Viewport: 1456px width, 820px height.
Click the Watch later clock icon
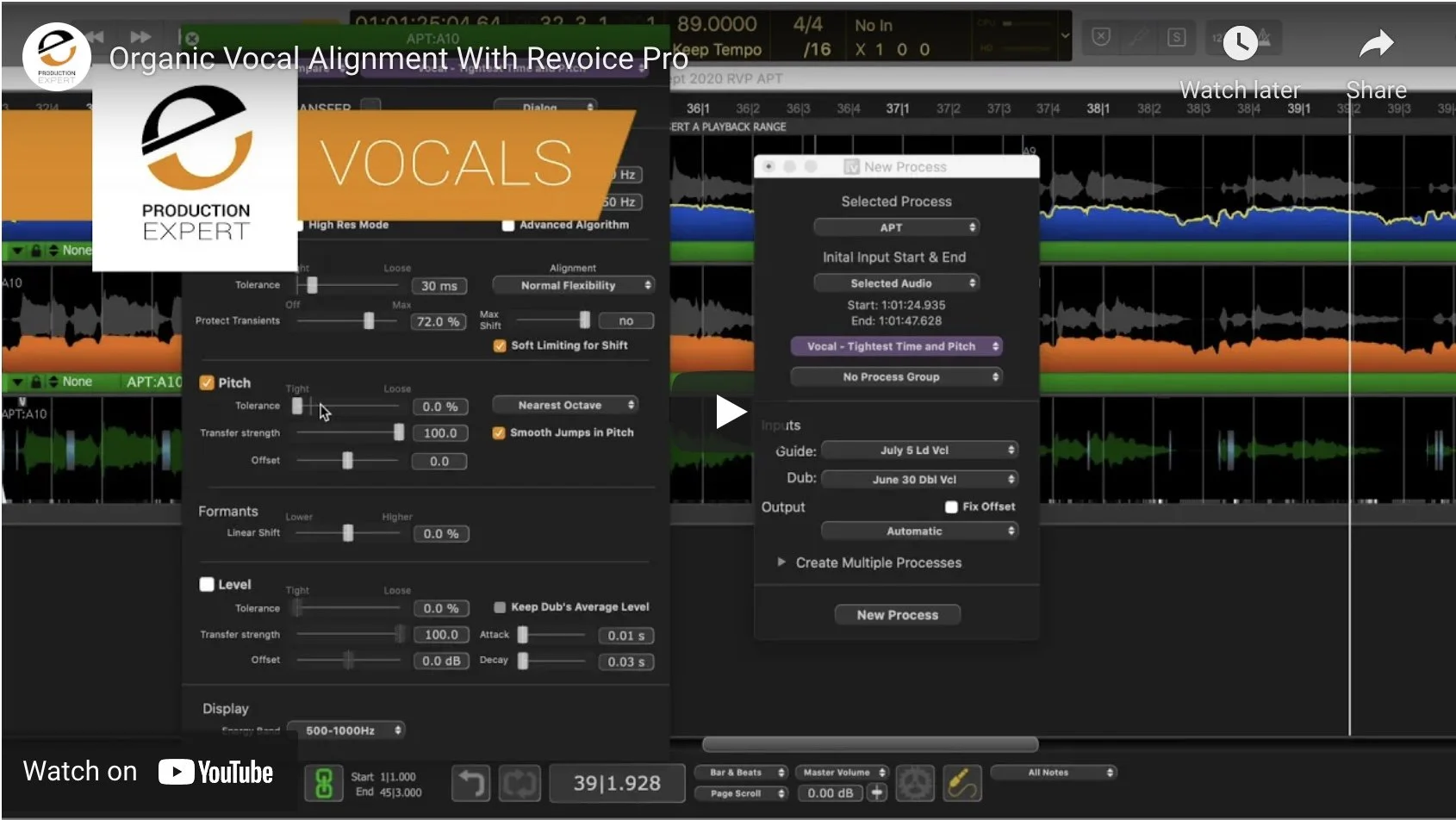tap(1240, 43)
